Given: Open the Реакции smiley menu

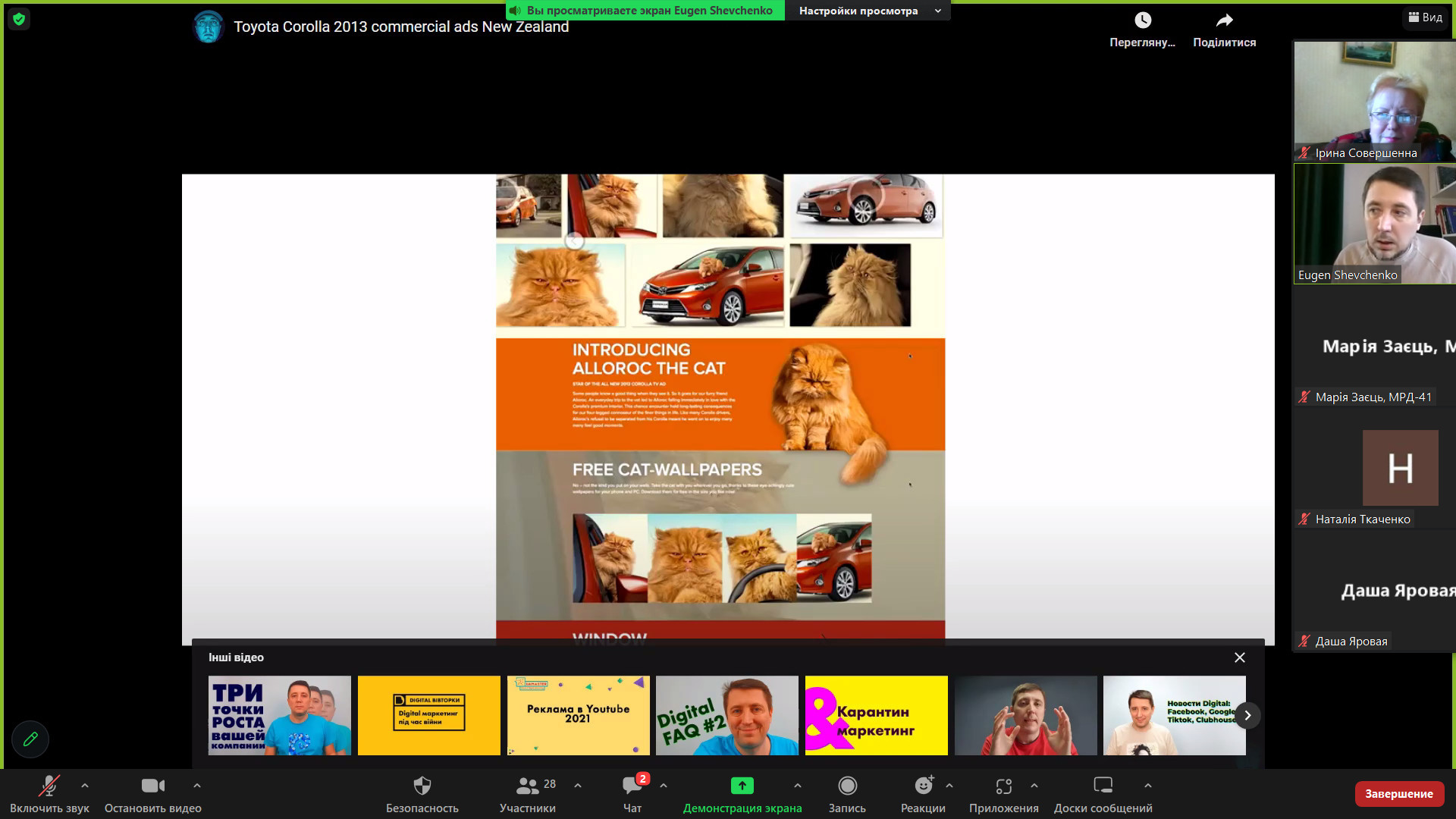Looking at the screenshot, I should coord(923,794).
